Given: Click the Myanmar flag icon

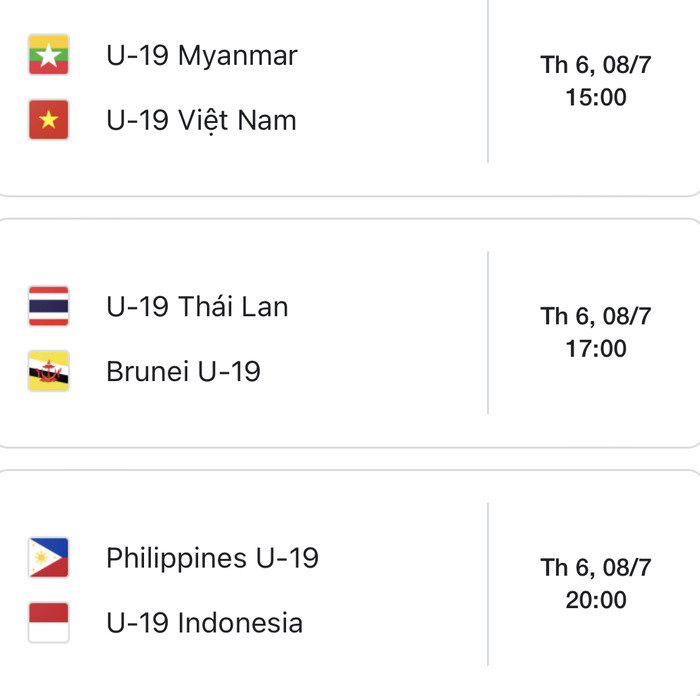Looking at the screenshot, I should click(49, 55).
